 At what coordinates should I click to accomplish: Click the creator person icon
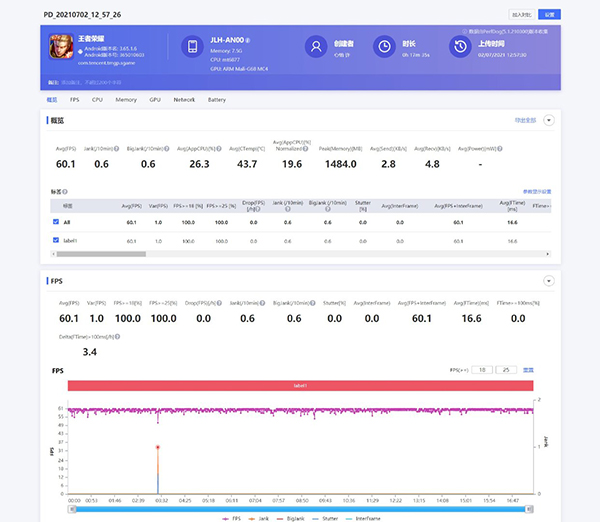(x=318, y=47)
